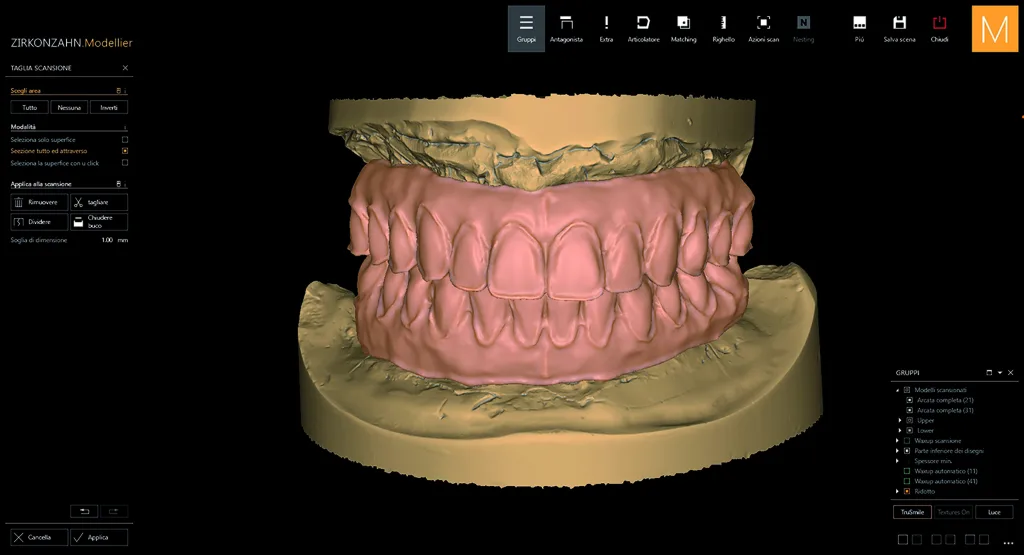The width and height of the screenshot is (1024, 555).
Task: Open the Più toolbar item
Action: 859,29
